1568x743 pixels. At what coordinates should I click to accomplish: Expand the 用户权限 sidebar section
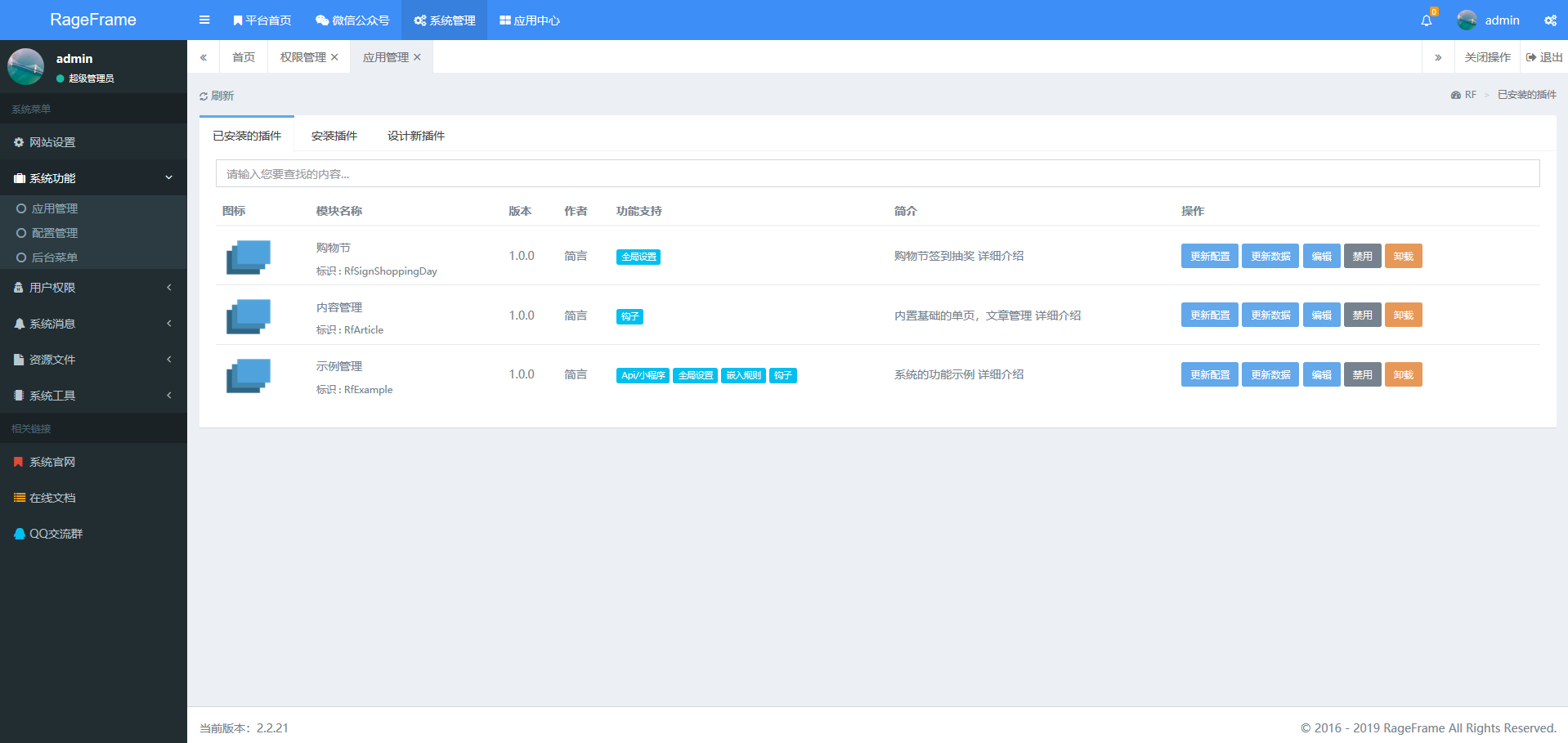[93, 288]
